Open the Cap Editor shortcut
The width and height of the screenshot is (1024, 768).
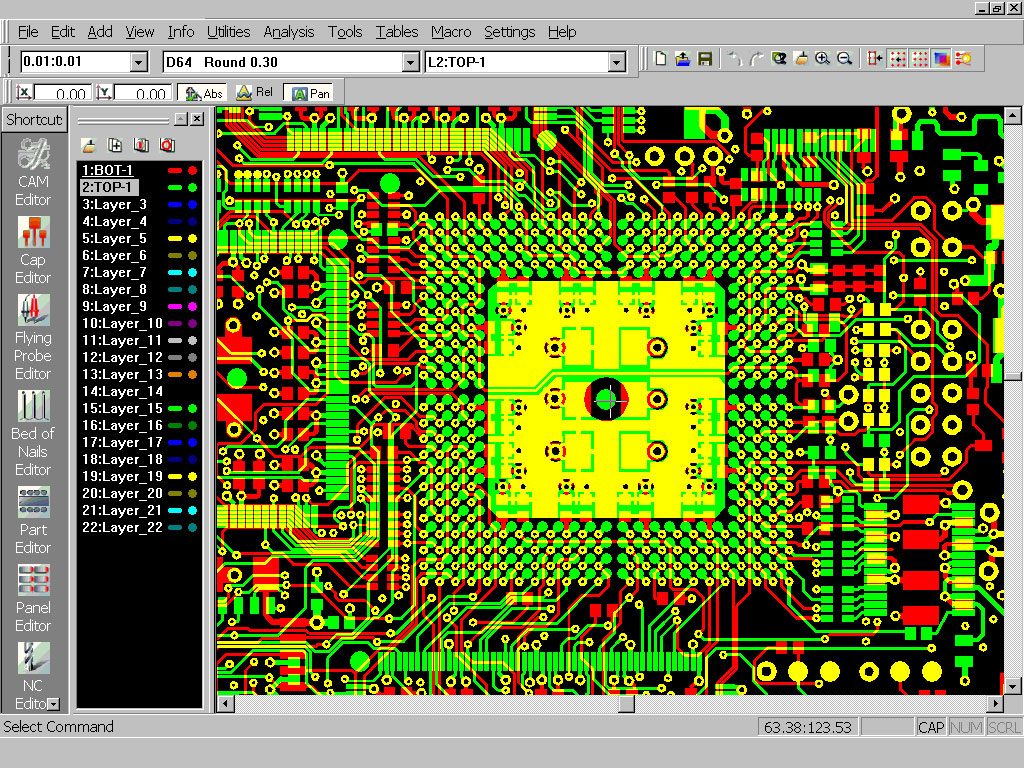tap(33, 251)
